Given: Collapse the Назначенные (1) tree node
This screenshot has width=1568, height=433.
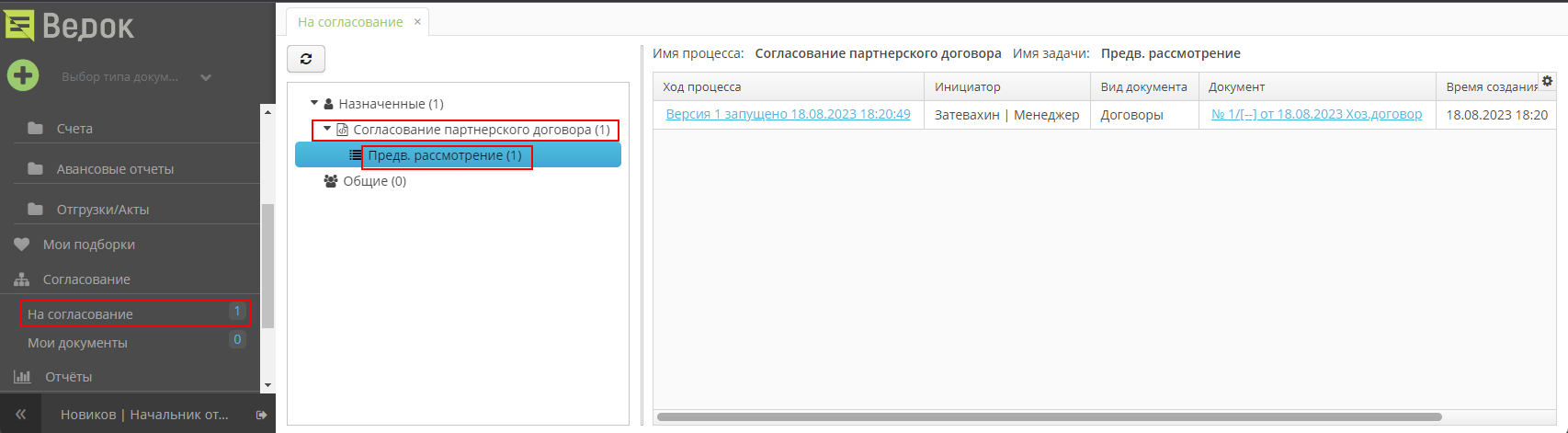Looking at the screenshot, I should (314, 104).
